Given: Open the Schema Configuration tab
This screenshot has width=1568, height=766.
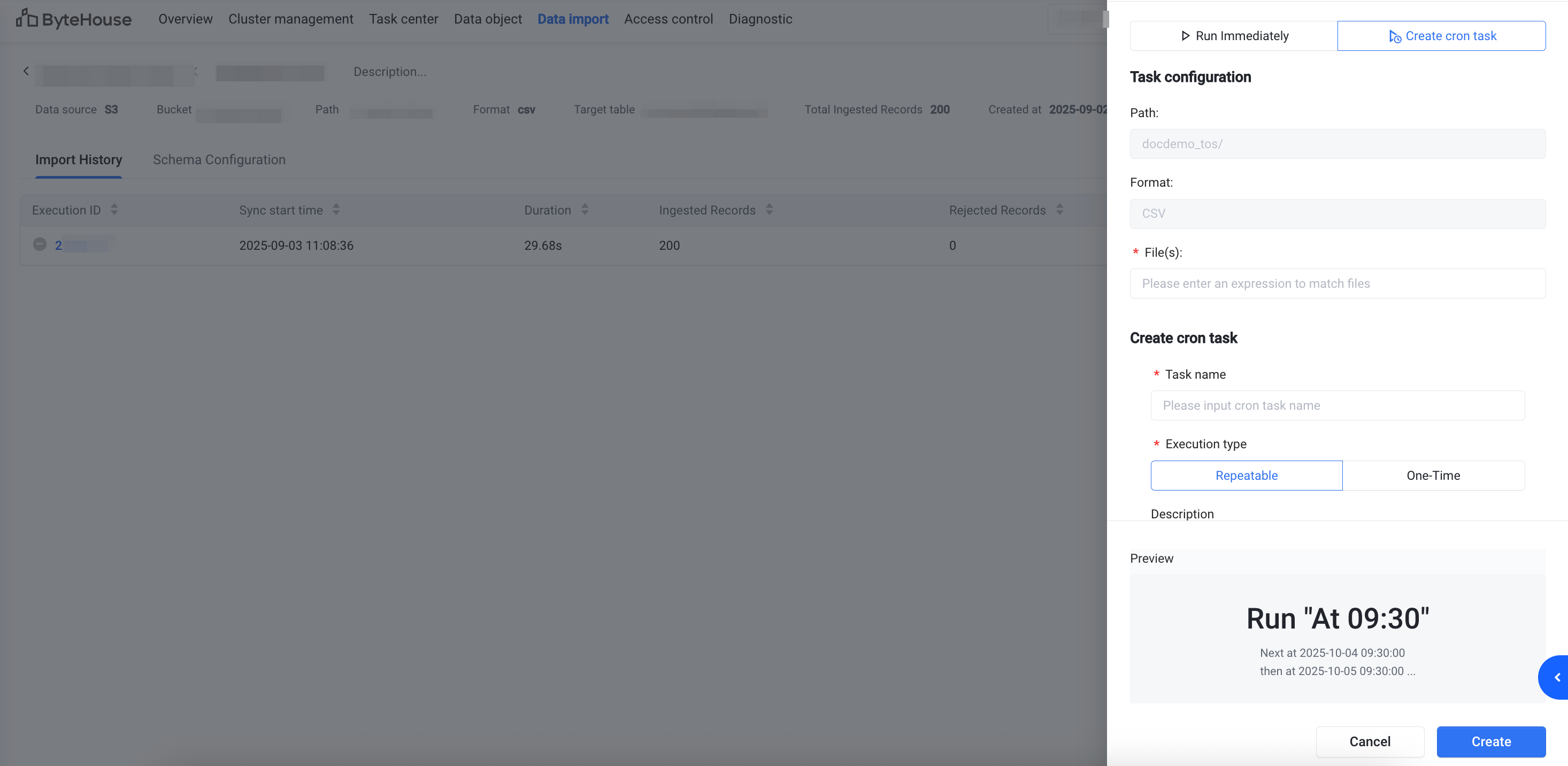Looking at the screenshot, I should [x=219, y=159].
